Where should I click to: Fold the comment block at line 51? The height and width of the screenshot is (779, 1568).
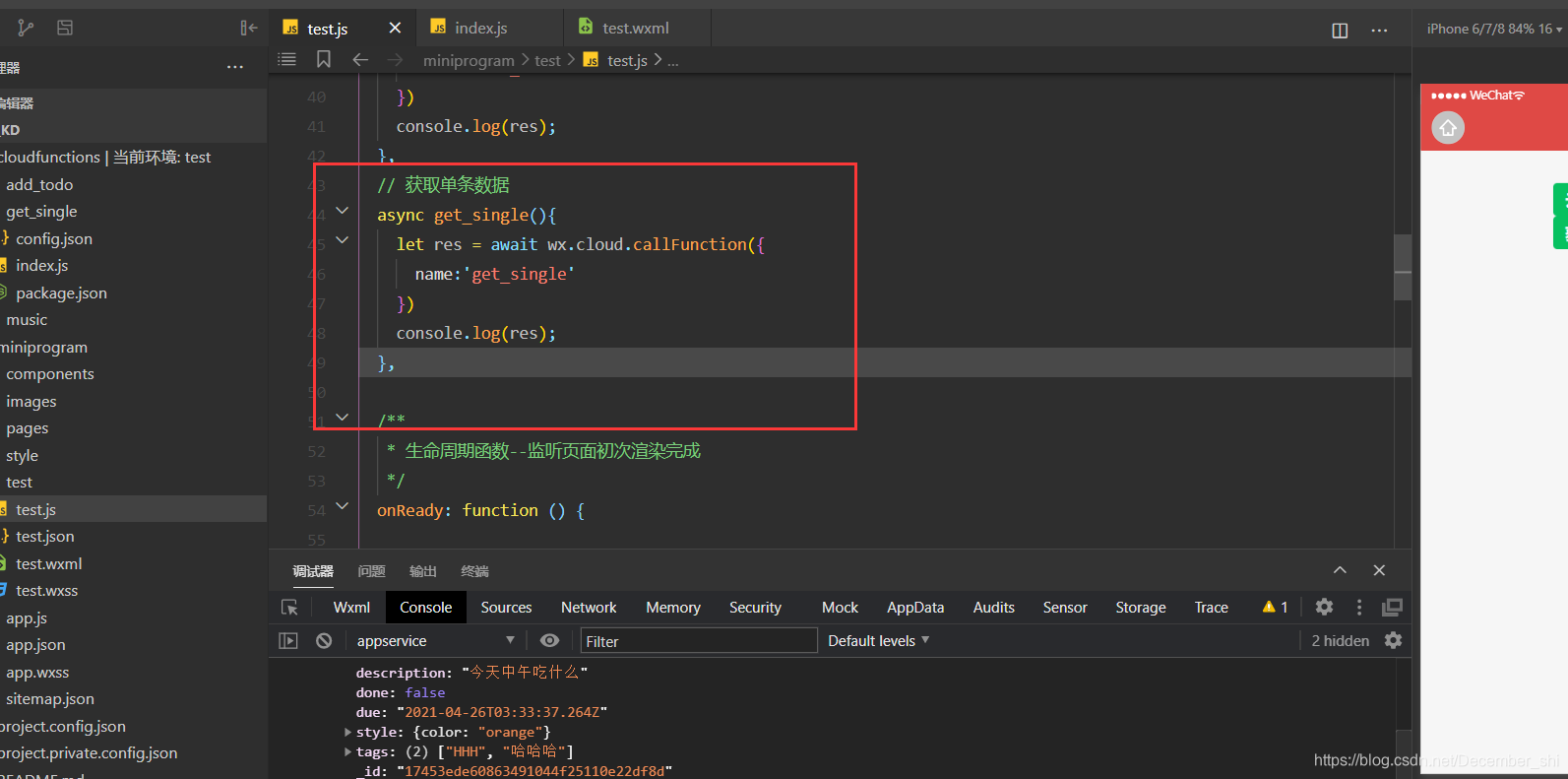(x=342, y=418)
